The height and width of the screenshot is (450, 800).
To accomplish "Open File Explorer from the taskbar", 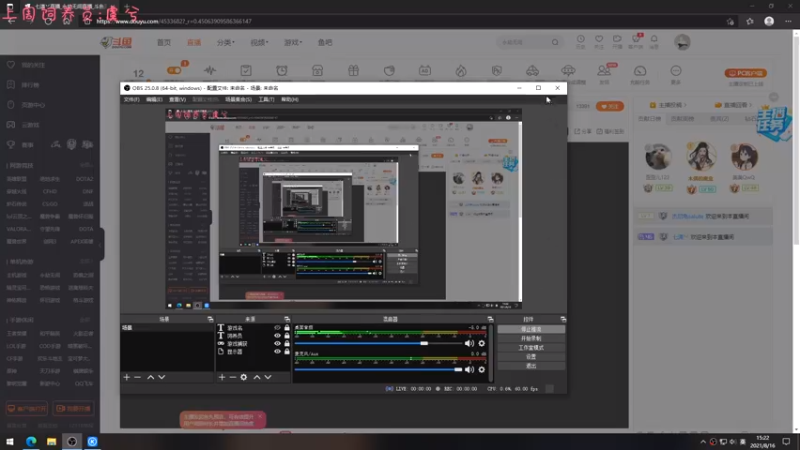I will click(x=52, y=441).
